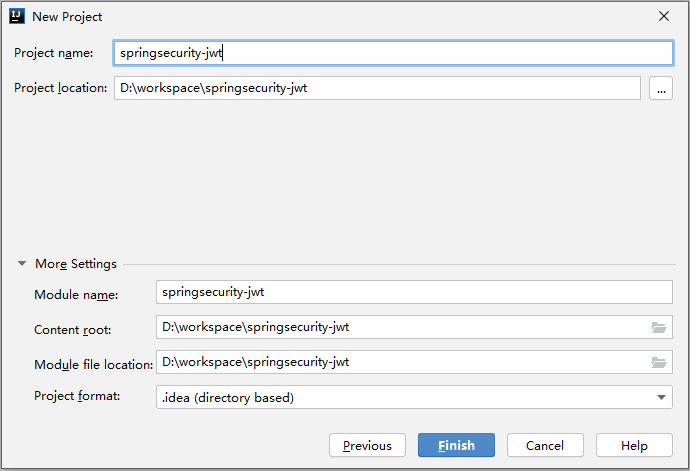Focus the Project name input field
The image size is (690, 471).
(x=393, y=53)
